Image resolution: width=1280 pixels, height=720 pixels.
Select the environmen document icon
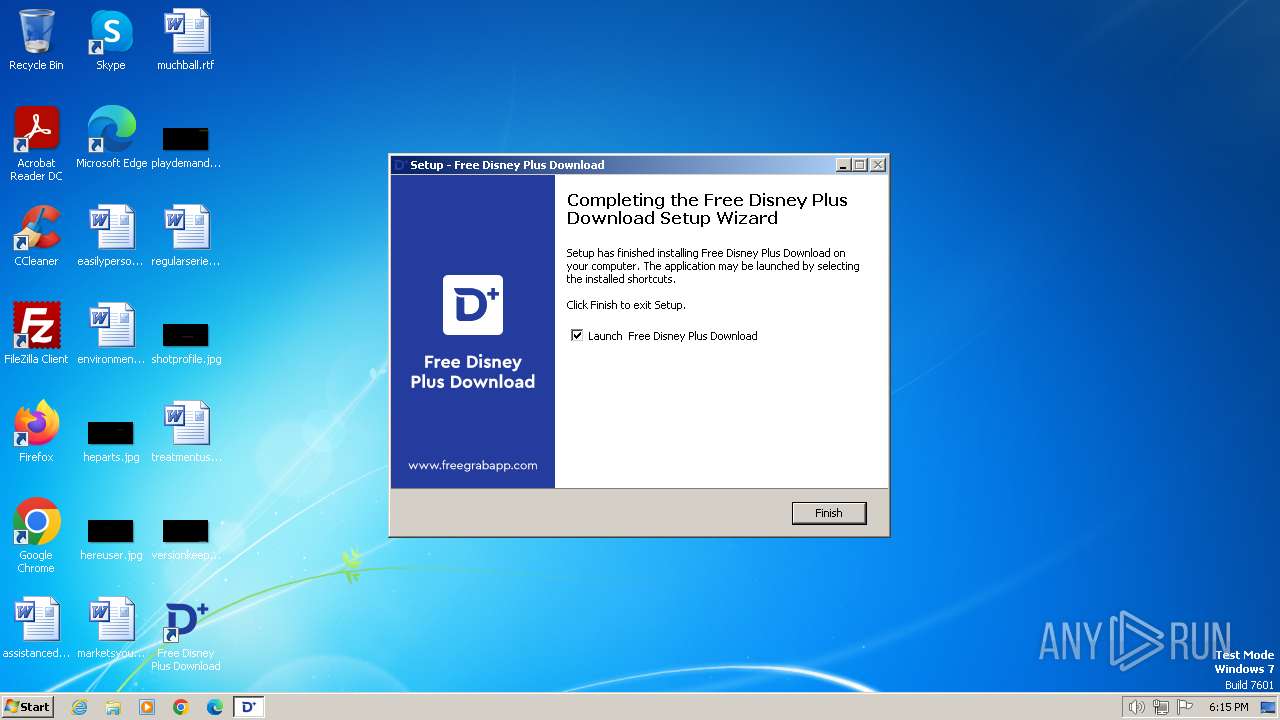(111, 334)
